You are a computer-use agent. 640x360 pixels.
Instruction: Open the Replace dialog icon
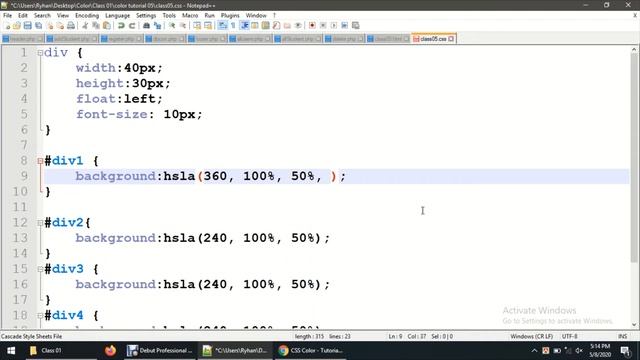point(157,26)
